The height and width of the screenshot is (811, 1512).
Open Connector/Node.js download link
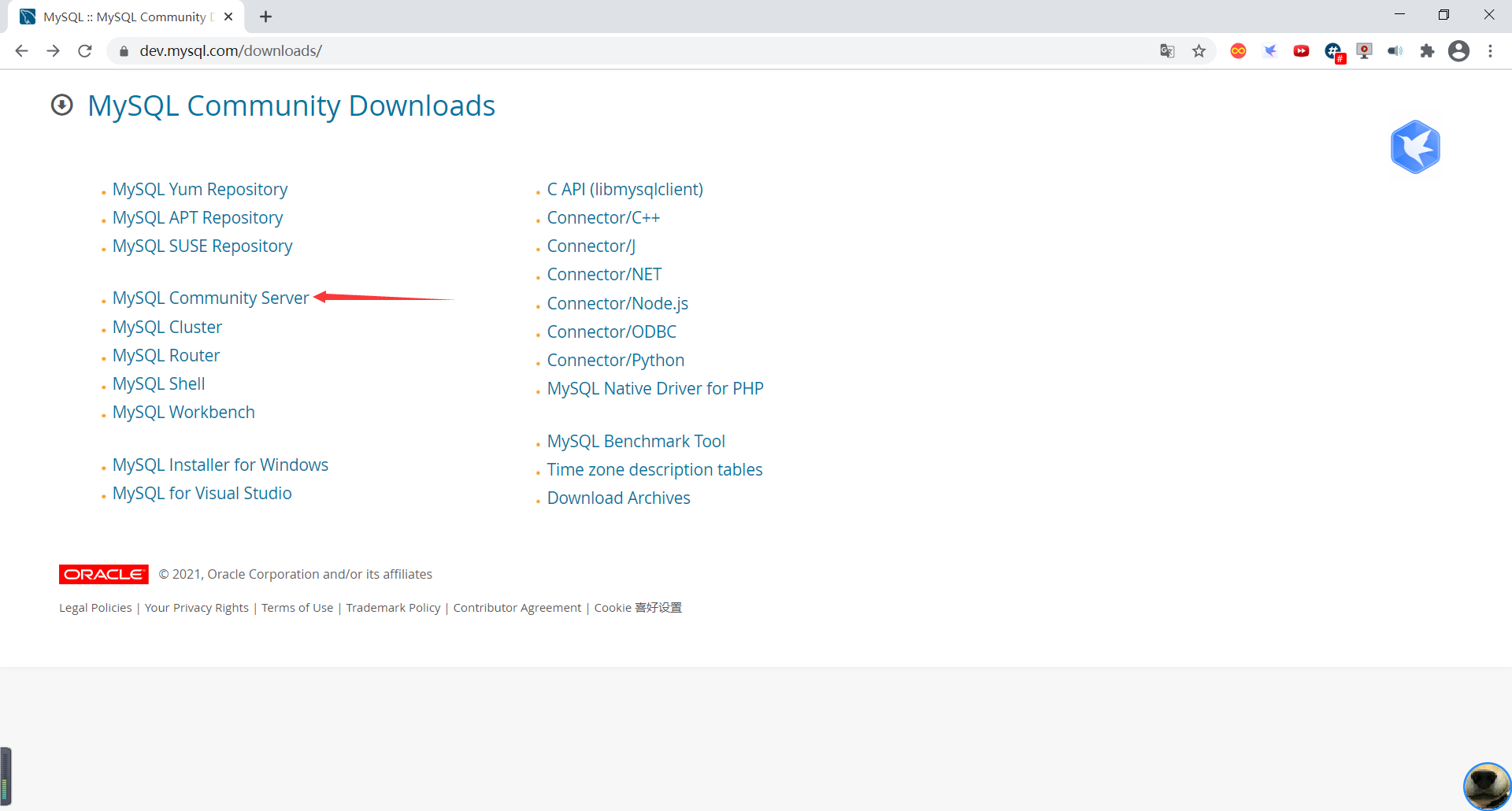tap(617, 304)
